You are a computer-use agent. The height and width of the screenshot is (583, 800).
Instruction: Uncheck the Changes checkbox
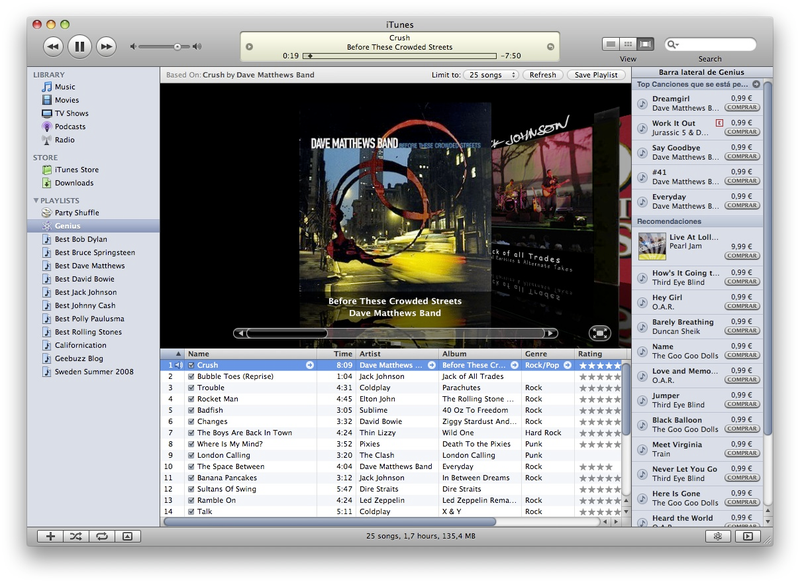click(191, 421)
